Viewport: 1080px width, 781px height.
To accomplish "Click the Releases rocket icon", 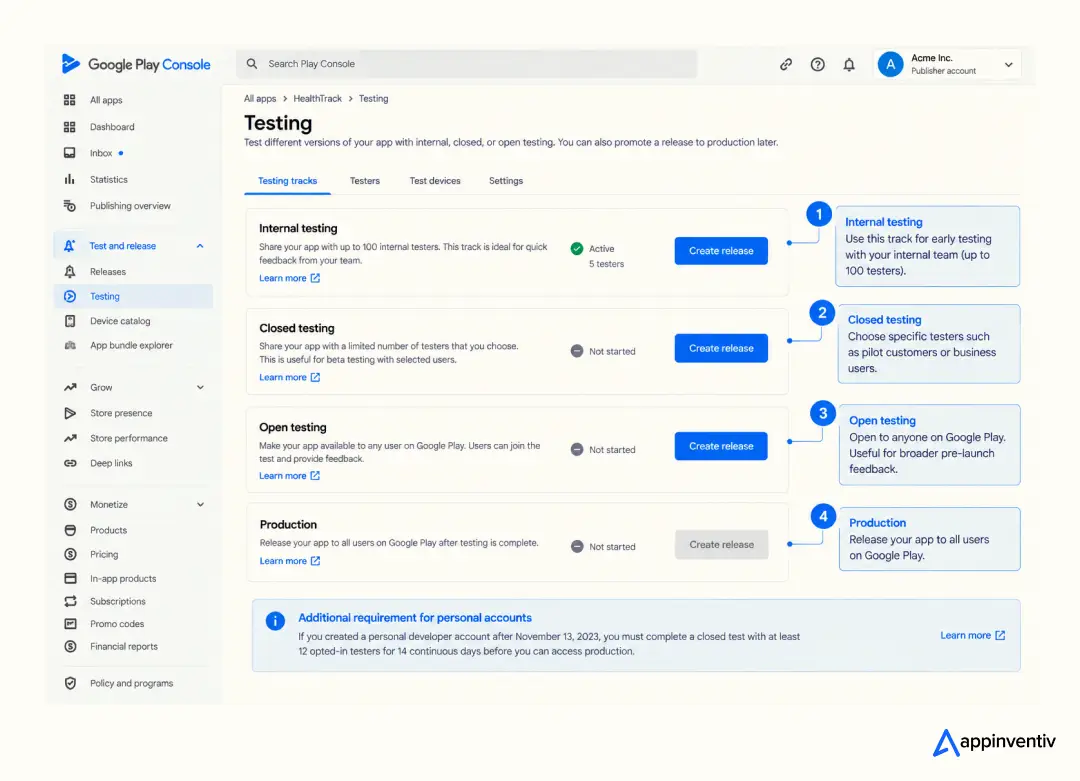I will (70, 271).
